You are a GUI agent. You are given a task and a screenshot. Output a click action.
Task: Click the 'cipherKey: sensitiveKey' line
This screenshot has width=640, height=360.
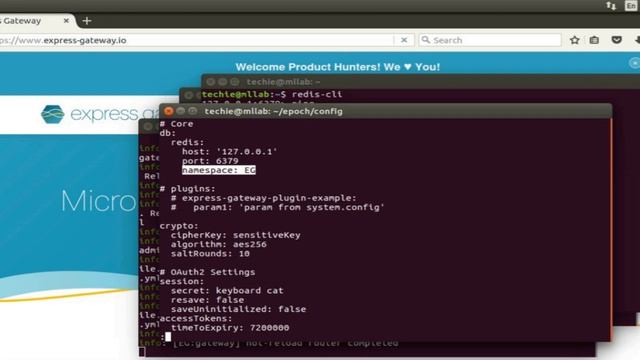tap(236, 235)
